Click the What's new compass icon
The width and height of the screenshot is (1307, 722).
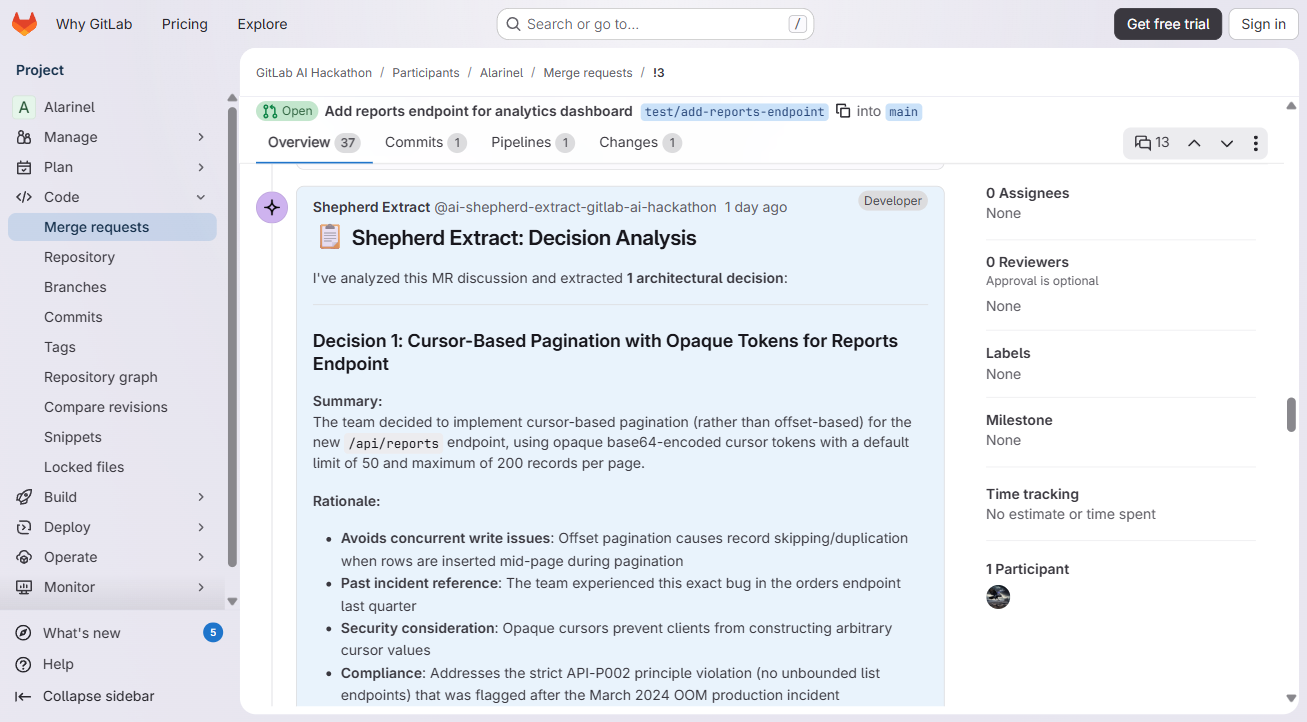pyautogui.click(x=23, y=633)
